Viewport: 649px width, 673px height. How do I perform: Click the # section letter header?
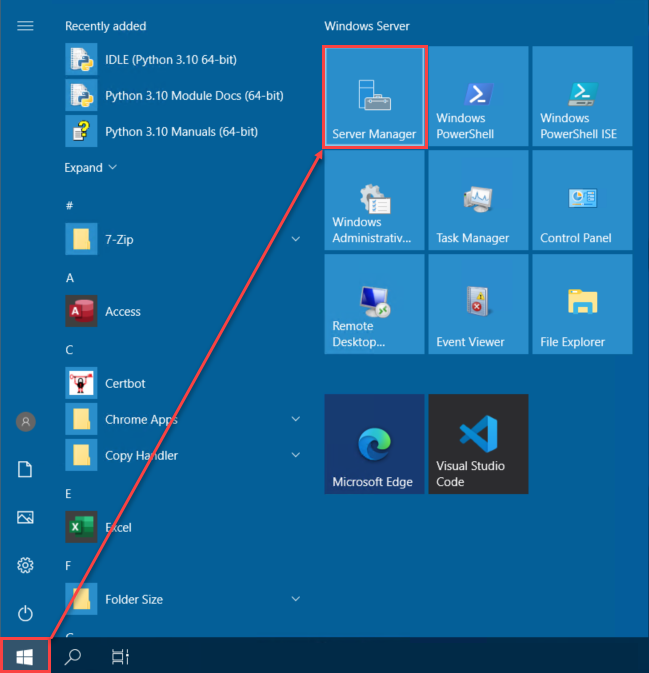point(69,206)
